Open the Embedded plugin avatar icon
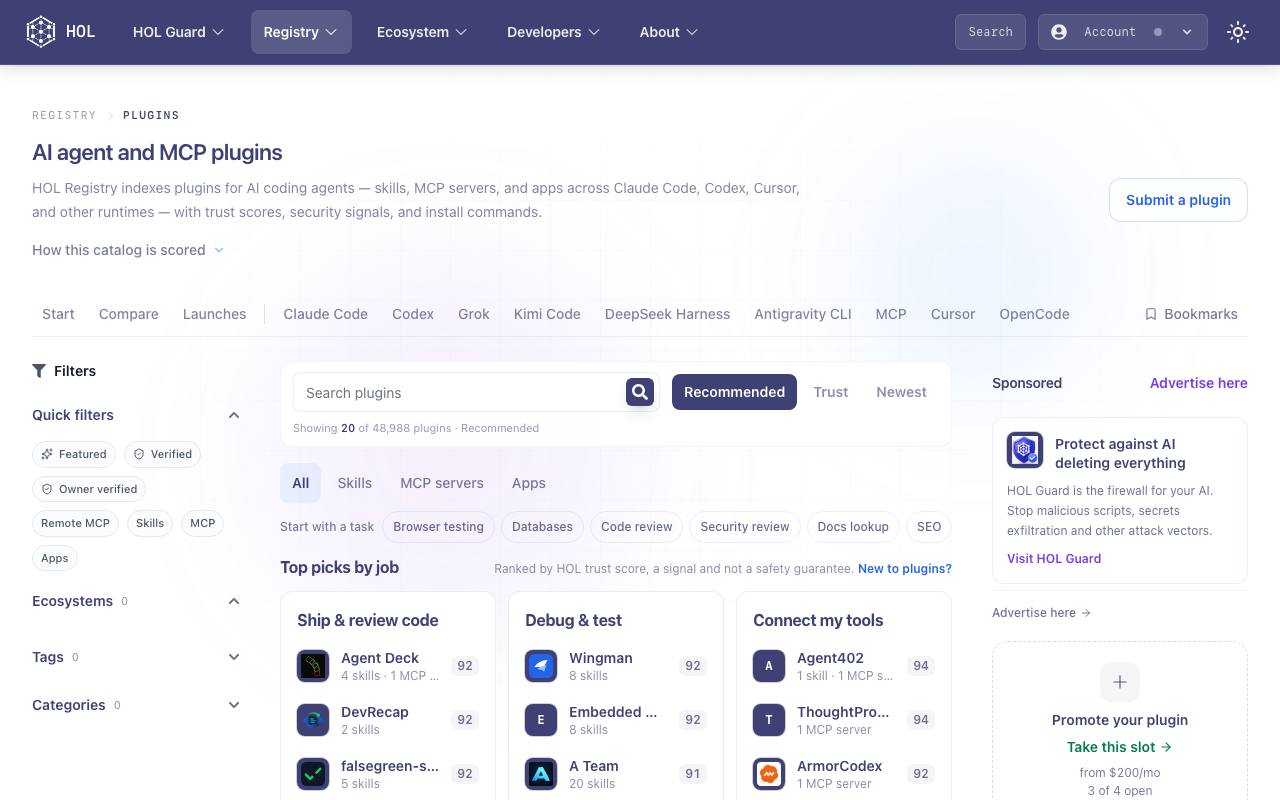 click(541, 720)
